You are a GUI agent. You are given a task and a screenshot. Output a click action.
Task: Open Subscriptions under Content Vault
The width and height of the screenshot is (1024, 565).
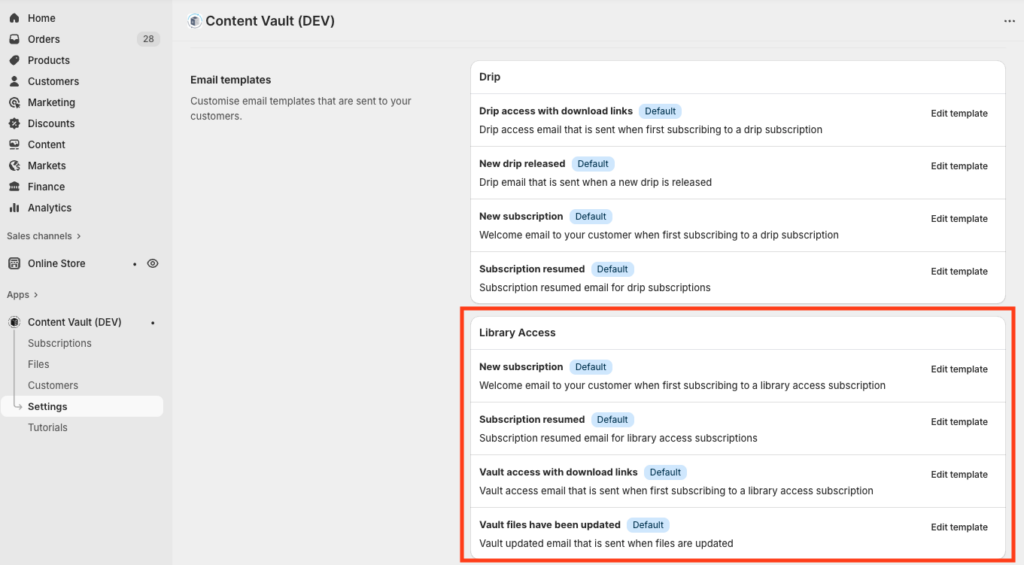point(59,343)
